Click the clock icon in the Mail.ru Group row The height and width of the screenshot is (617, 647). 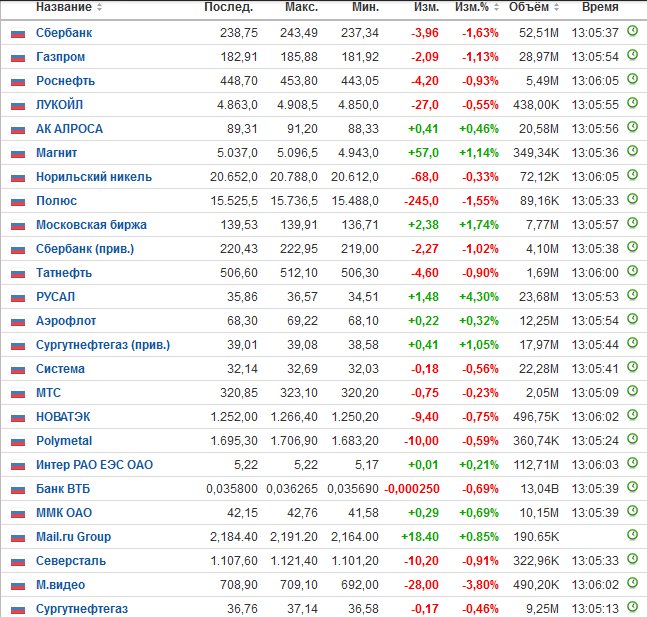pyautogui.click(x=632, y=534)
